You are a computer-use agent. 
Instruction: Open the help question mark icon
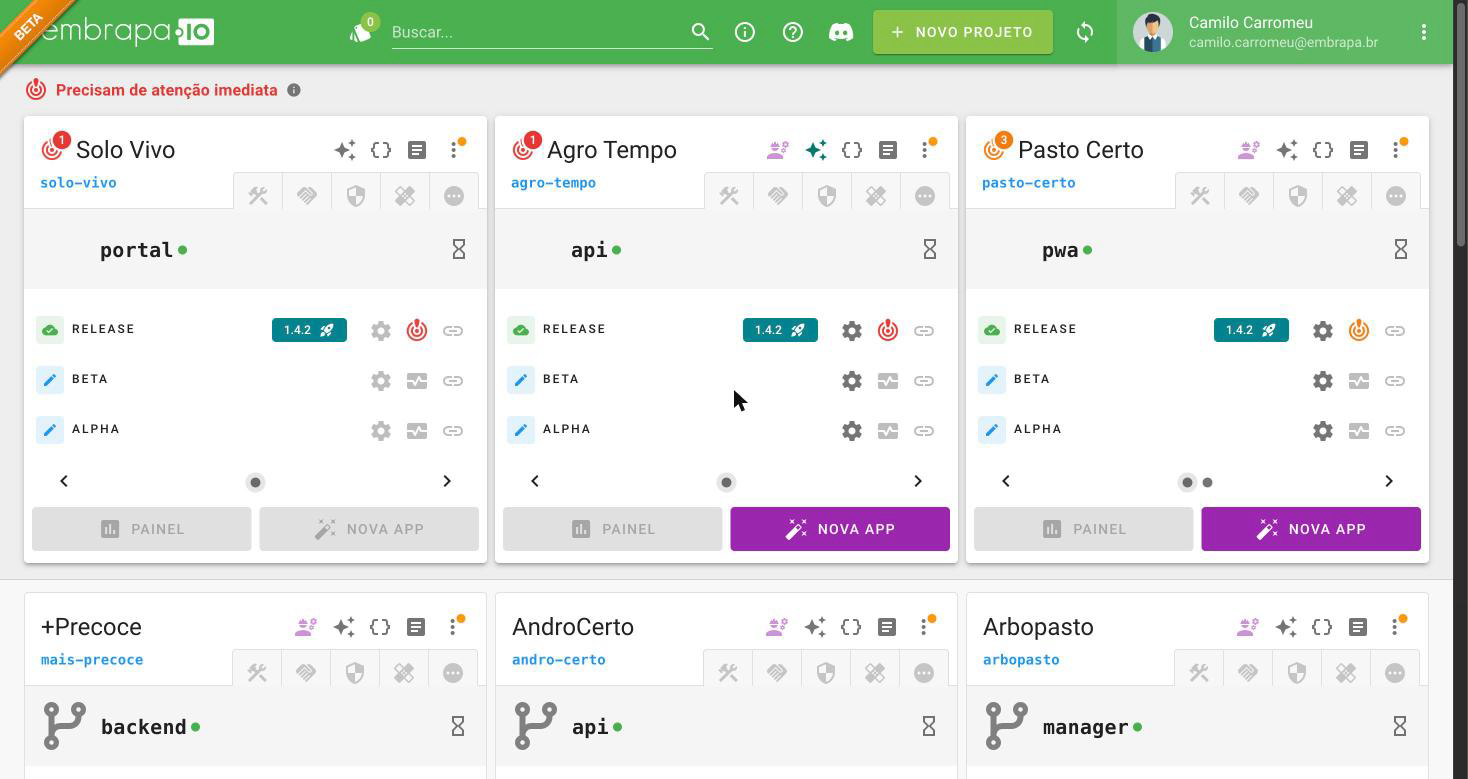pos(793,32)
